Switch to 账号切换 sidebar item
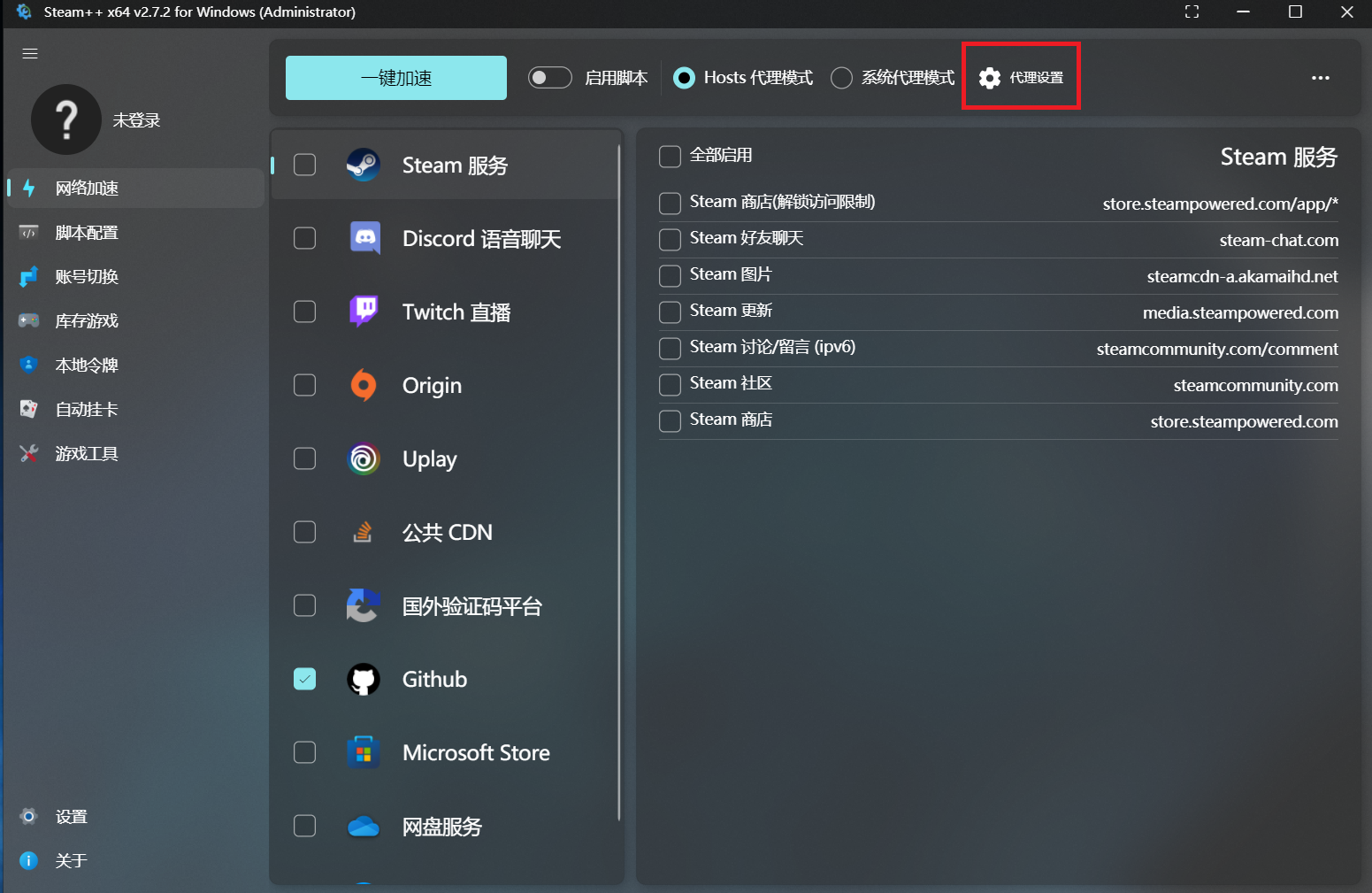The width and height of the screenshot is (1372, 893). (87, 277)
